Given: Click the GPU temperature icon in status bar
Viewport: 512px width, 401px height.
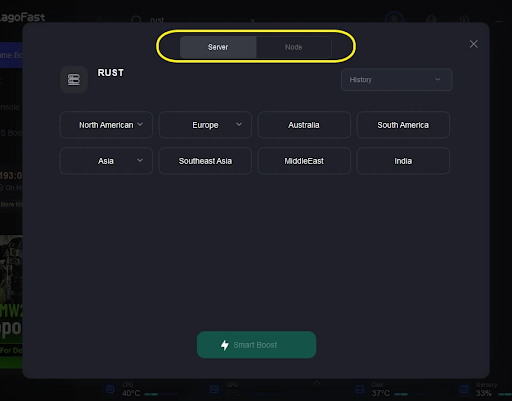Looking at the screenshot, I should click(x=214, y=389).
